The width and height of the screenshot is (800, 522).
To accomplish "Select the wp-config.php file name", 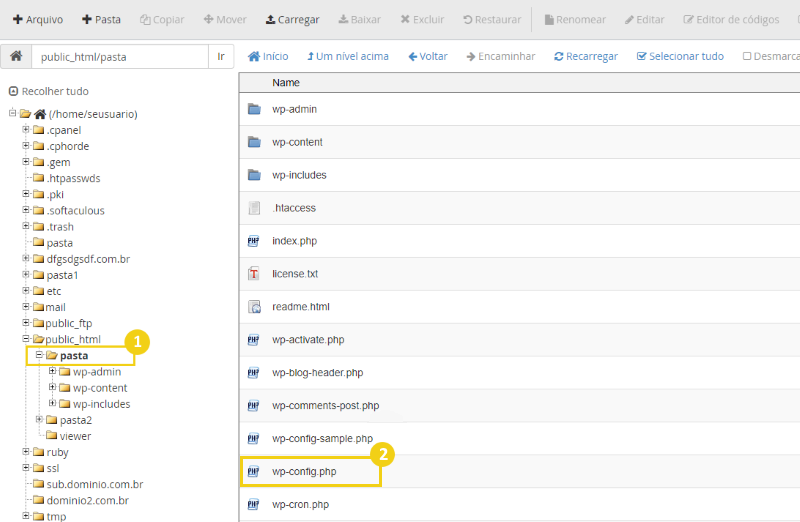I will [x=304, y=471].
